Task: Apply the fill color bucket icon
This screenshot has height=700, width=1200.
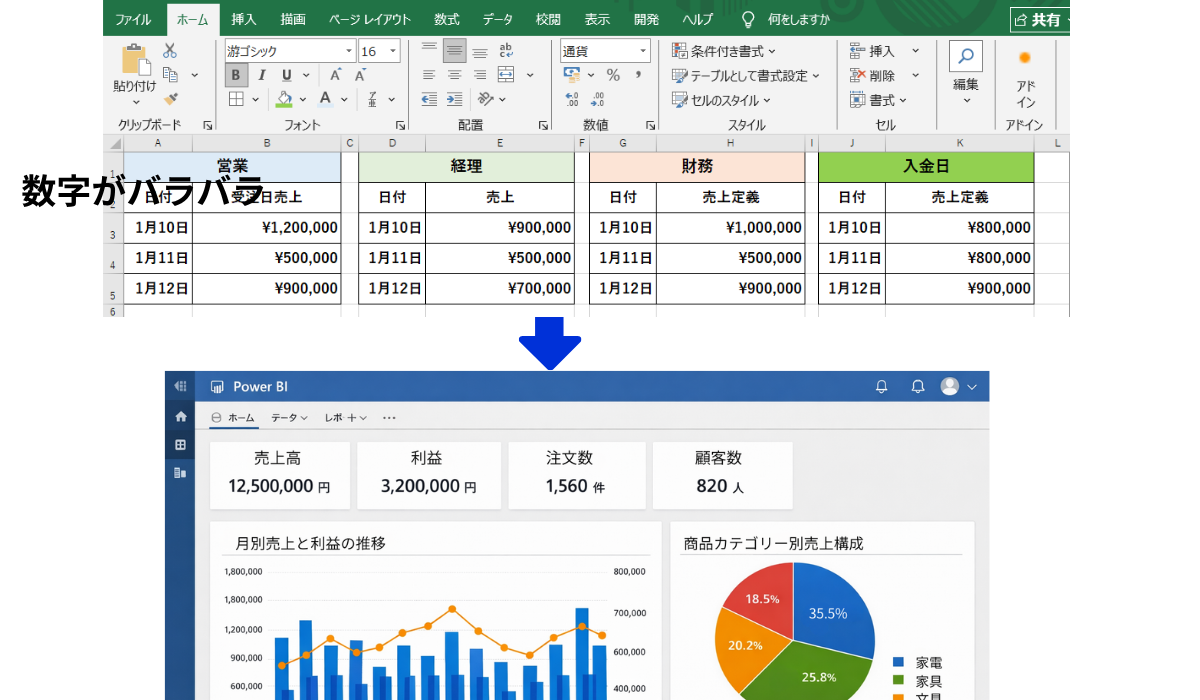Action: 284,99
